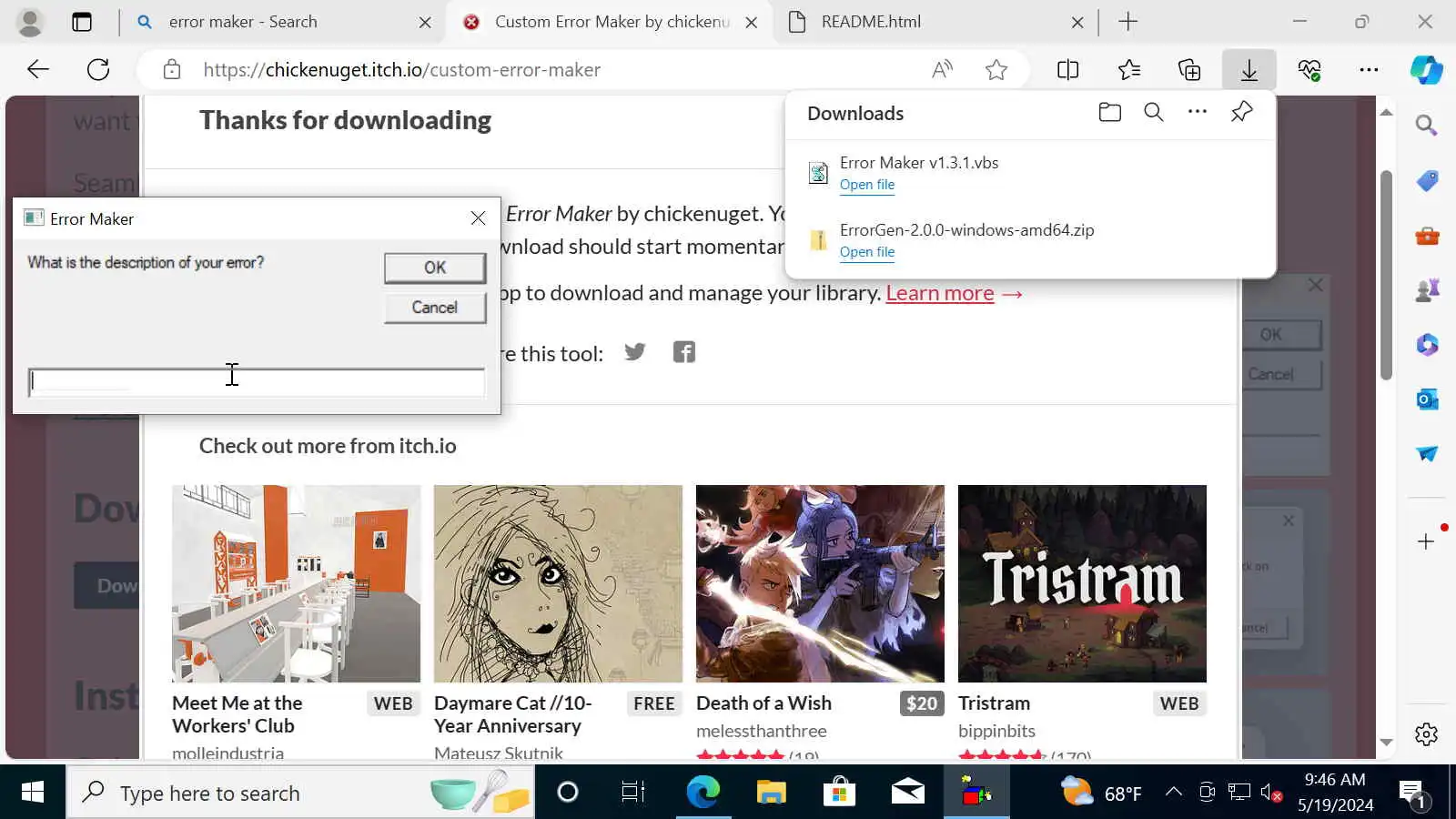
Task: Open the Windows Start menu
Action: coord(33,793)
